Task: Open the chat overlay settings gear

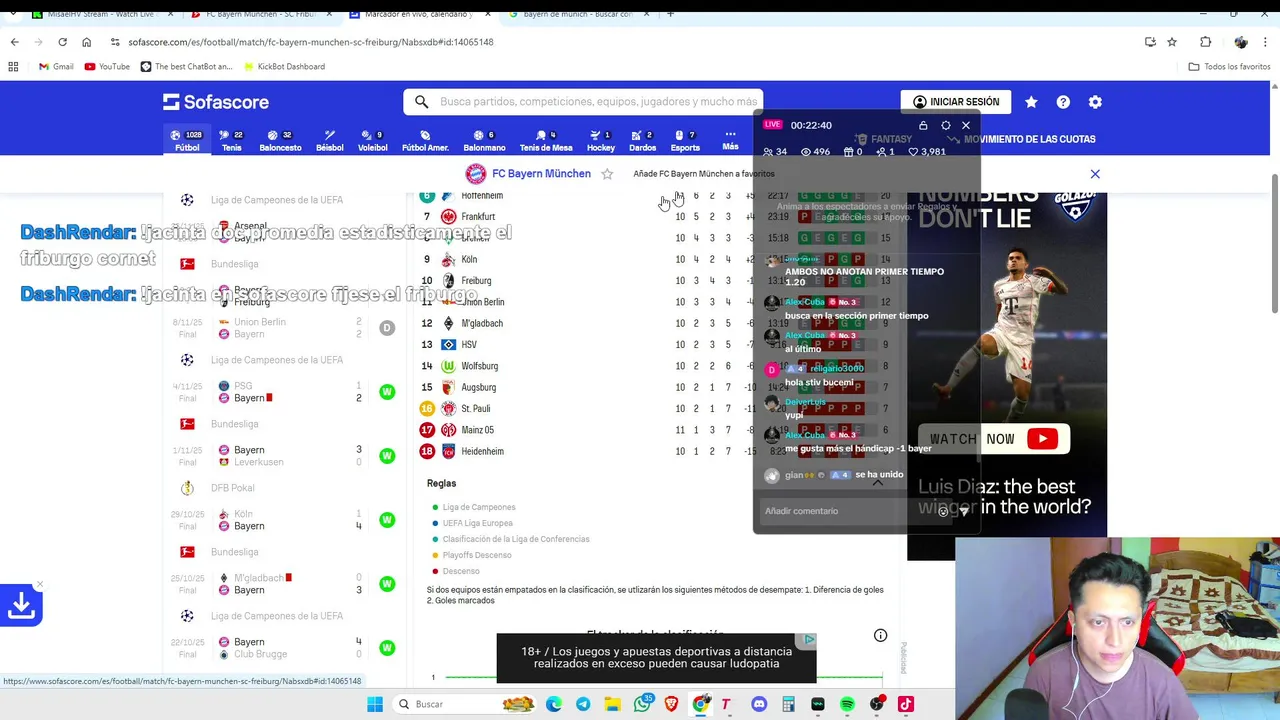Action: pos(945,125)
